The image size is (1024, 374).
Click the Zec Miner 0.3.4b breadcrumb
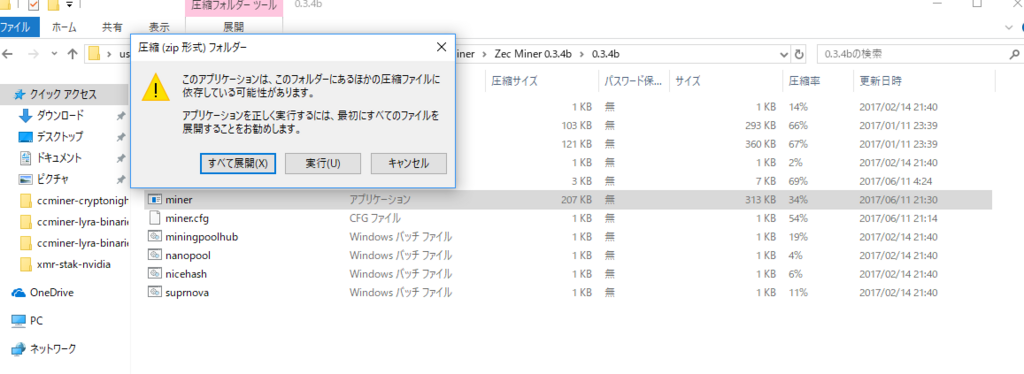pos(533,54)
